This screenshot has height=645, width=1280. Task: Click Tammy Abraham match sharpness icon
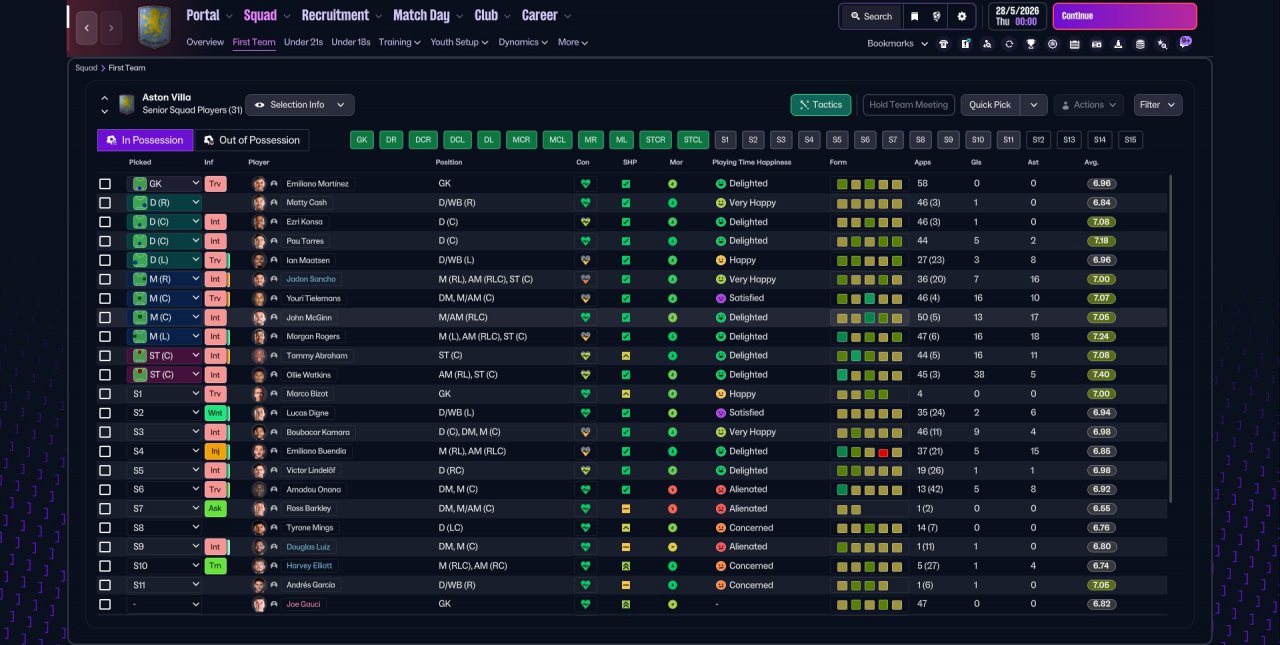click(626, 356)
